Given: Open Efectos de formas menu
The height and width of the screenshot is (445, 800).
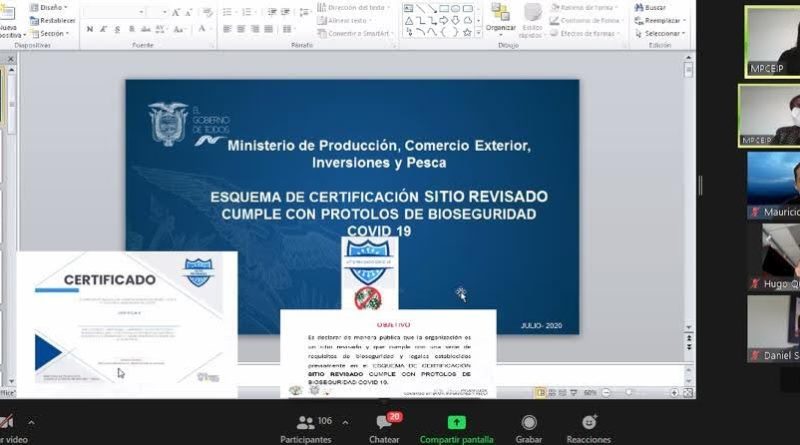Looking at the screenshot, I should 585,33.
